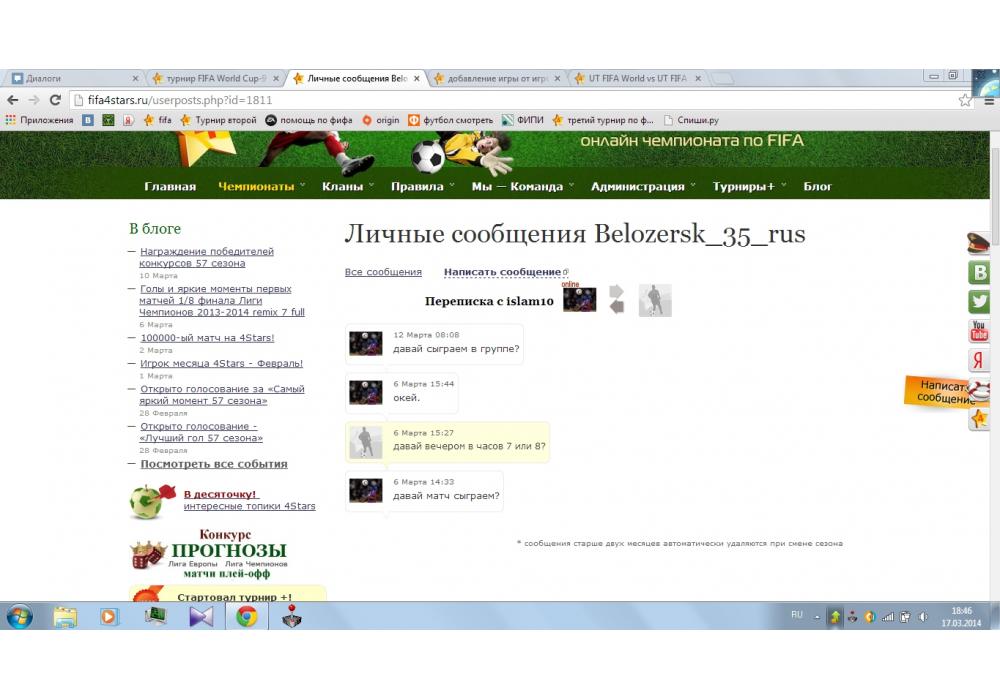
Task: Click Chrome icon in taskbar
Action: click(x=247, y=616)
